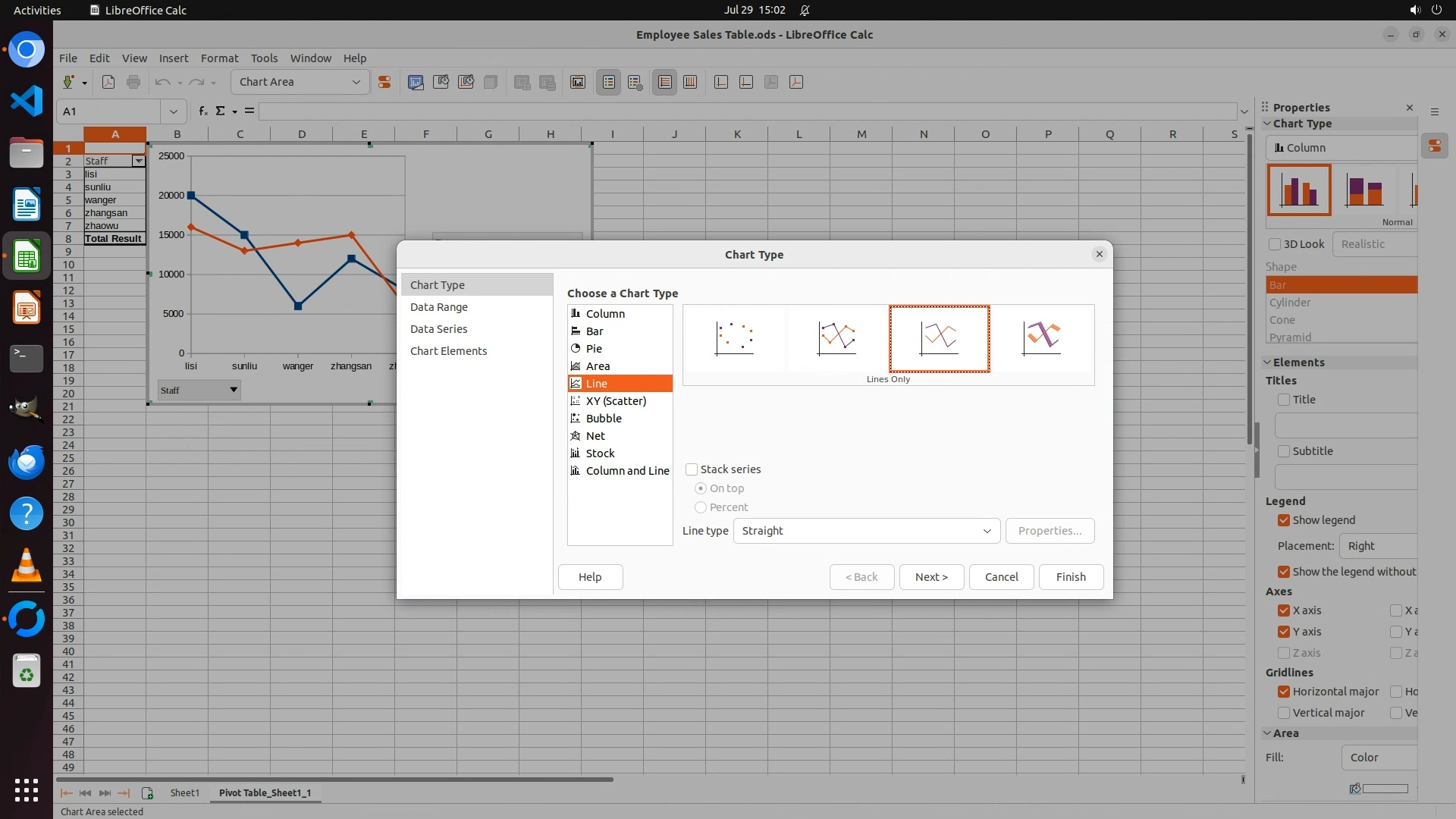
Task: Go to the Data Series wizard step
Action: (x=438, y=329)
